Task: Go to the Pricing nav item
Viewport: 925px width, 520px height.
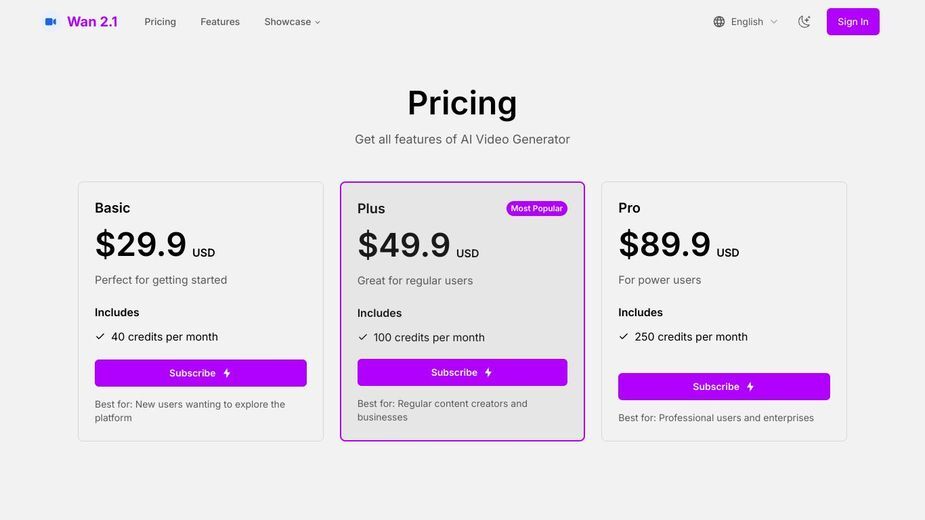Action: 160,22
